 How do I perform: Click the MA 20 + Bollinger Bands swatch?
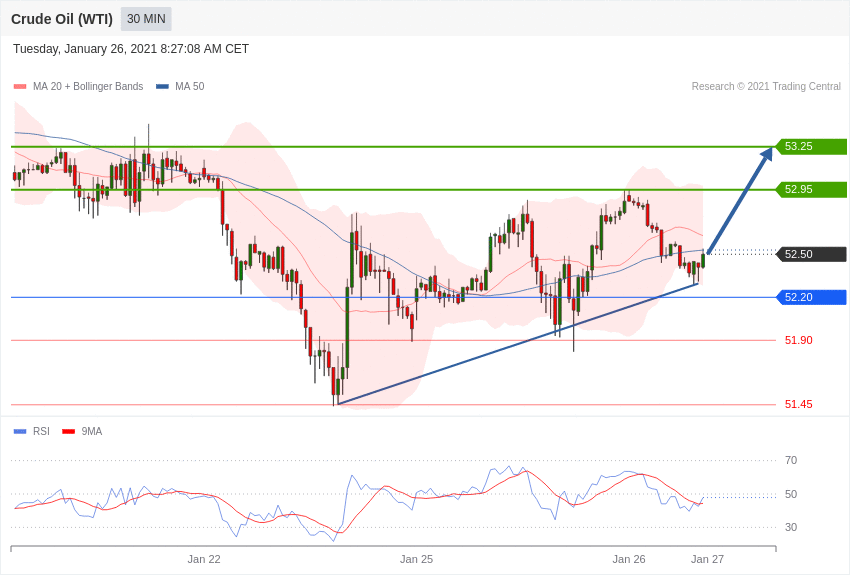20,87
